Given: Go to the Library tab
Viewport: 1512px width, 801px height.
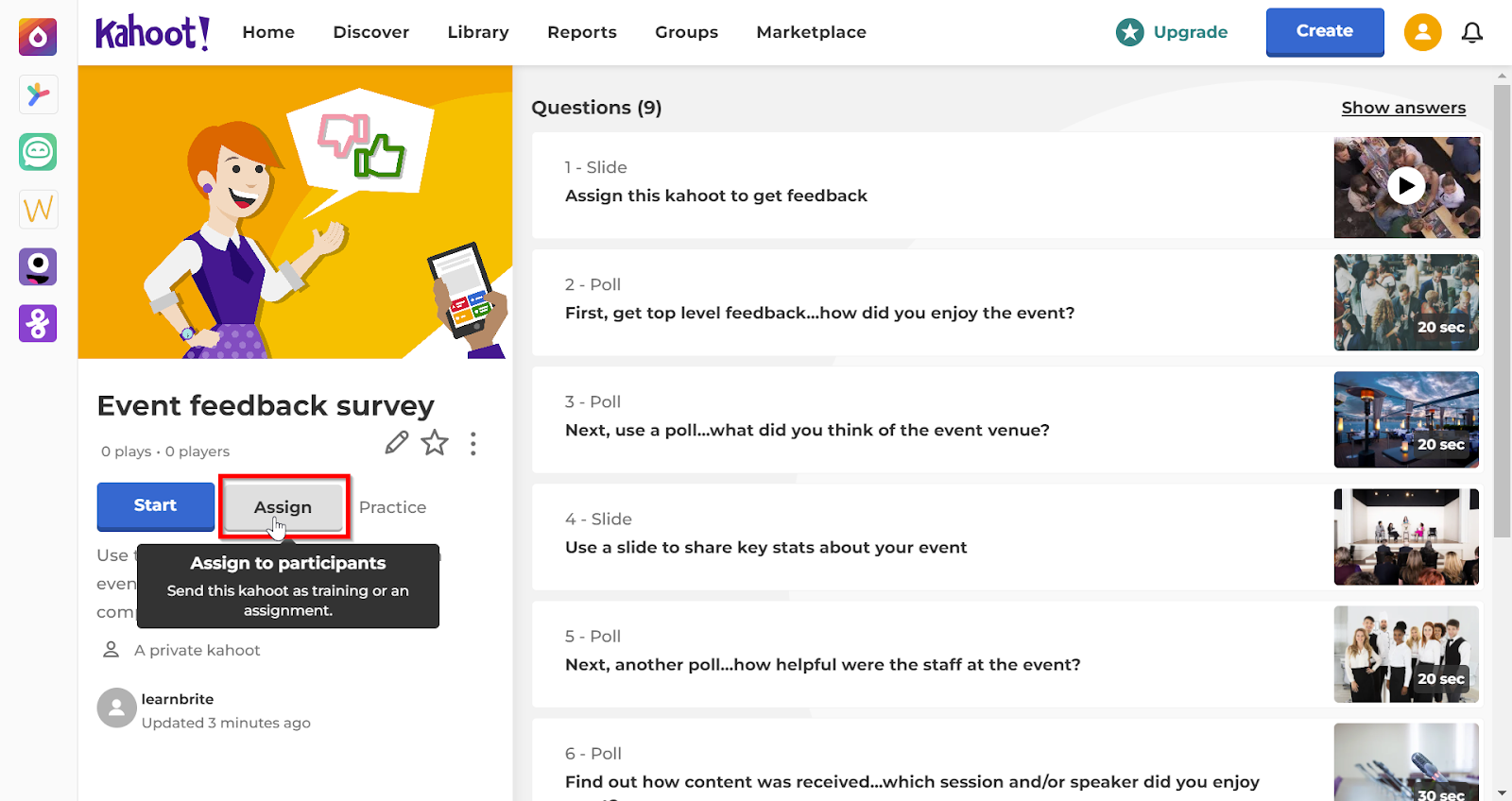Looking at the screenshot, I should click(x=478, y=32).
